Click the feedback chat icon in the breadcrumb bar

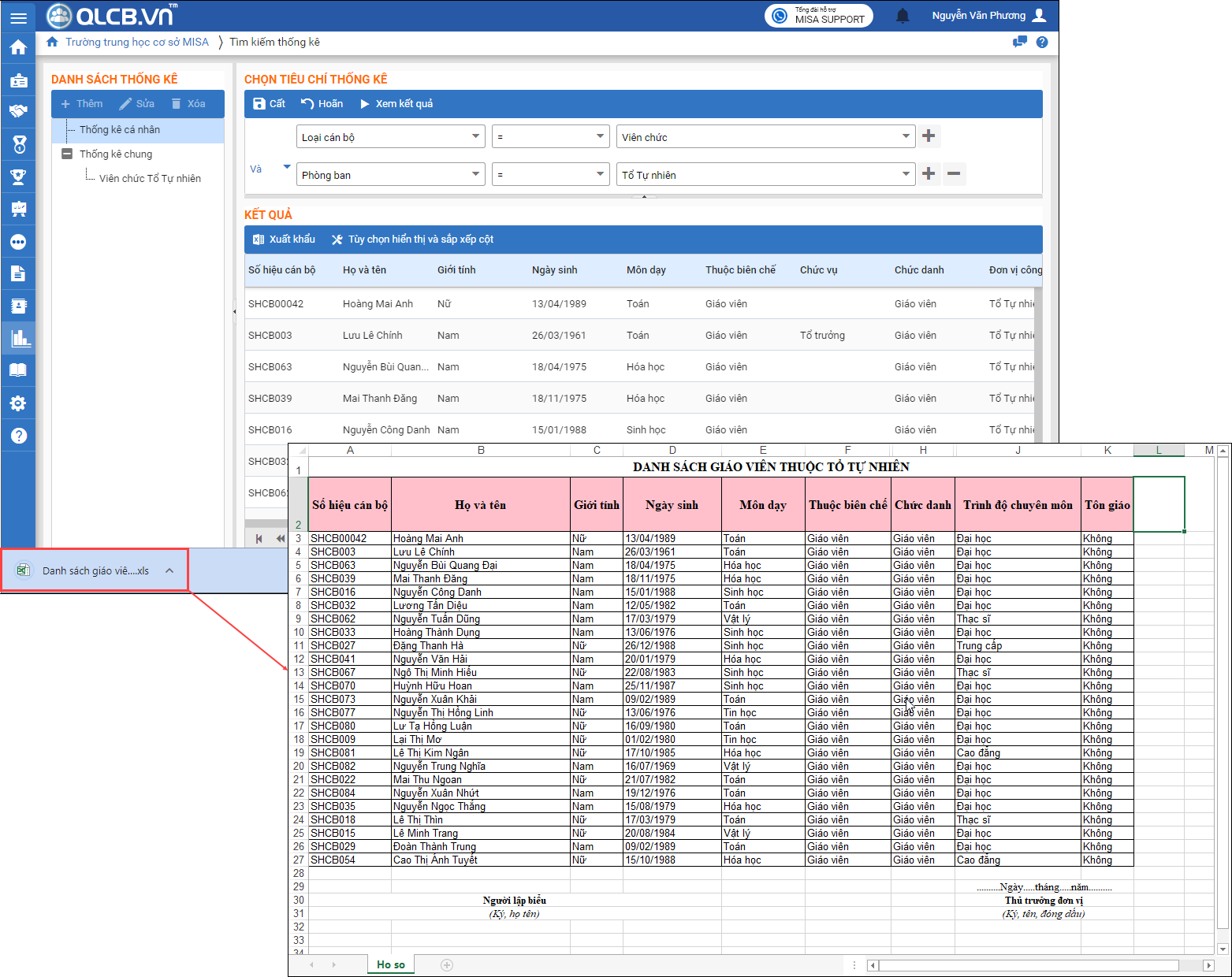tap(1020, 43)
